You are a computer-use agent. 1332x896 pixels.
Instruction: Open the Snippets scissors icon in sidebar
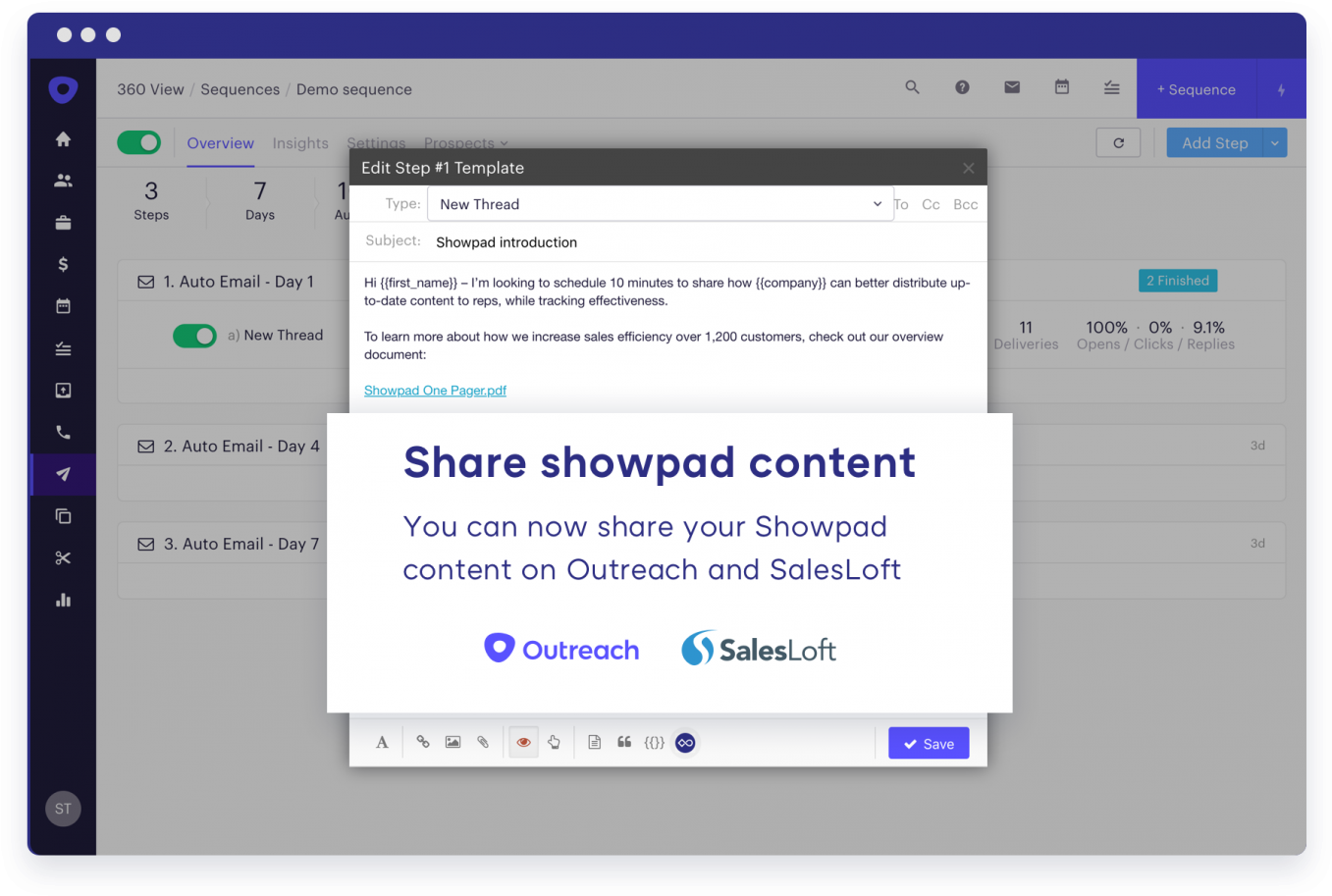(x=63, y=558)
